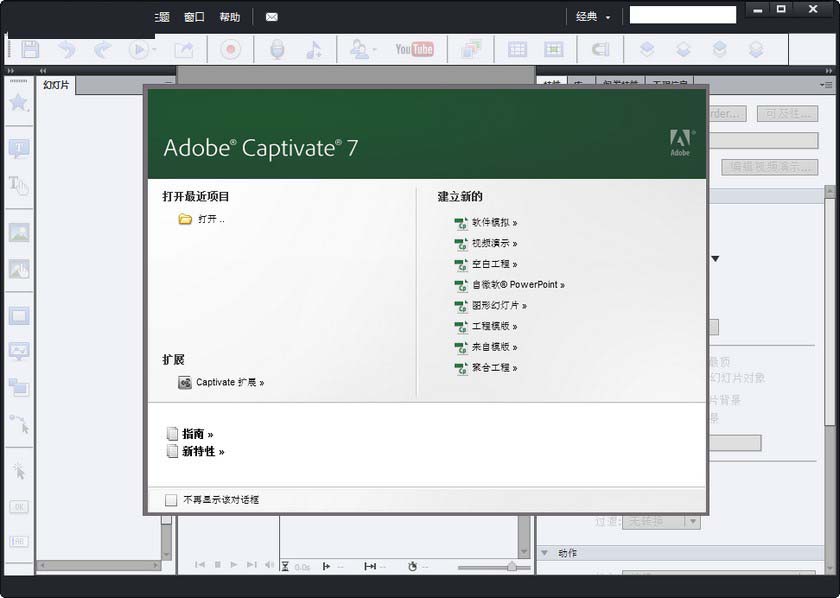Image resolution: width=840 pixels, height=598 pixels.
Task: Open the properties panel dropdown arrow
Action: coord(714,258)
